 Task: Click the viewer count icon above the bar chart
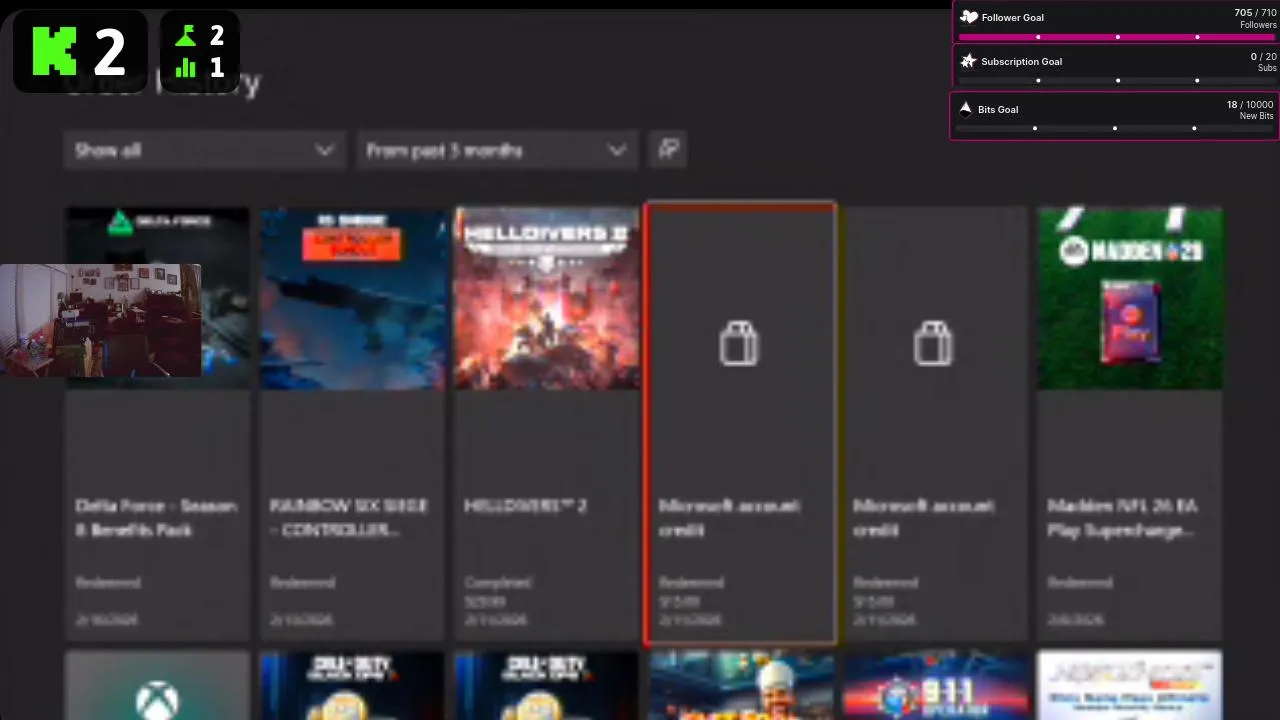coord(186,36)
